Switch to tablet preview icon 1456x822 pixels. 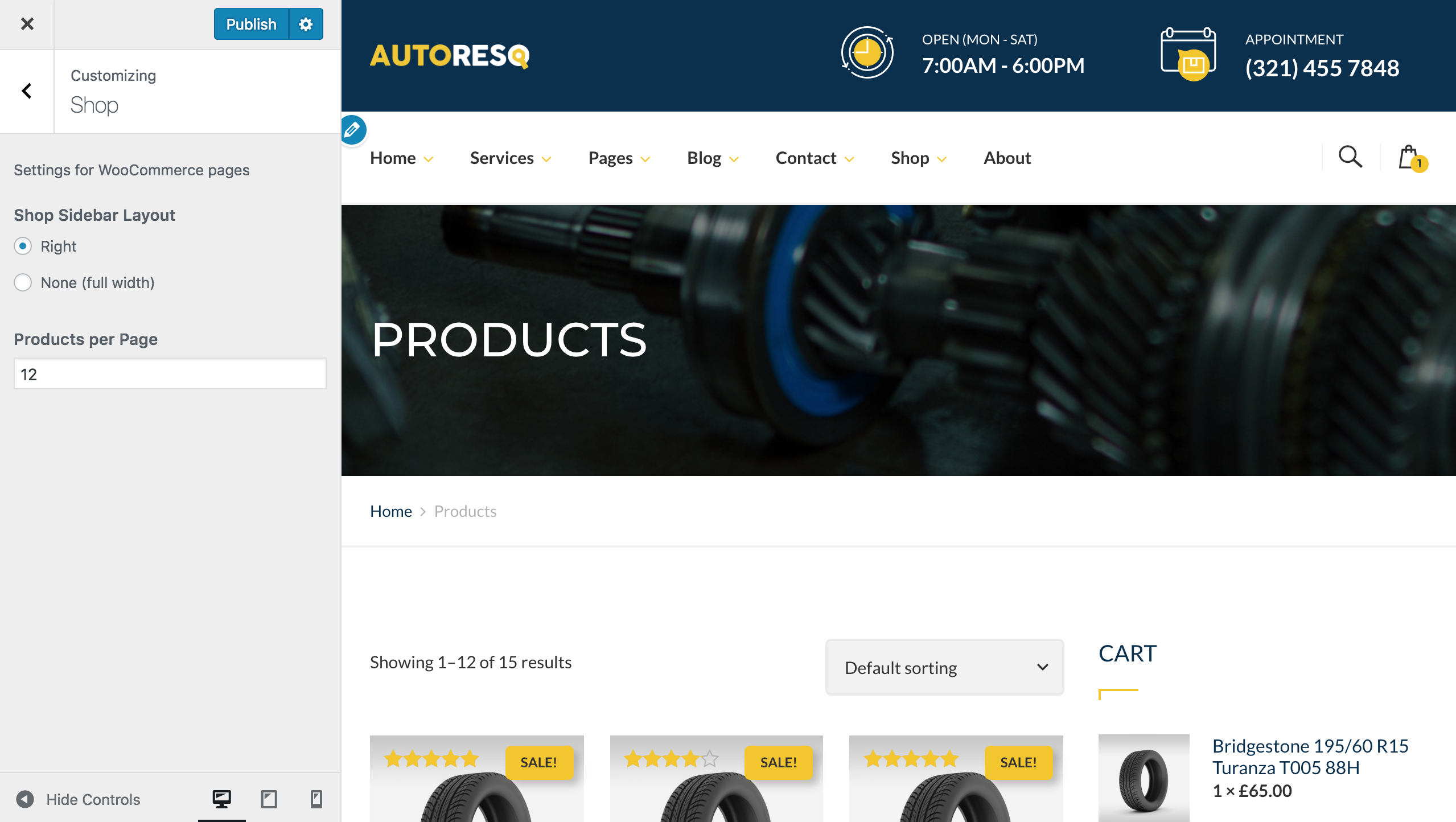click(x=269, y=799)
